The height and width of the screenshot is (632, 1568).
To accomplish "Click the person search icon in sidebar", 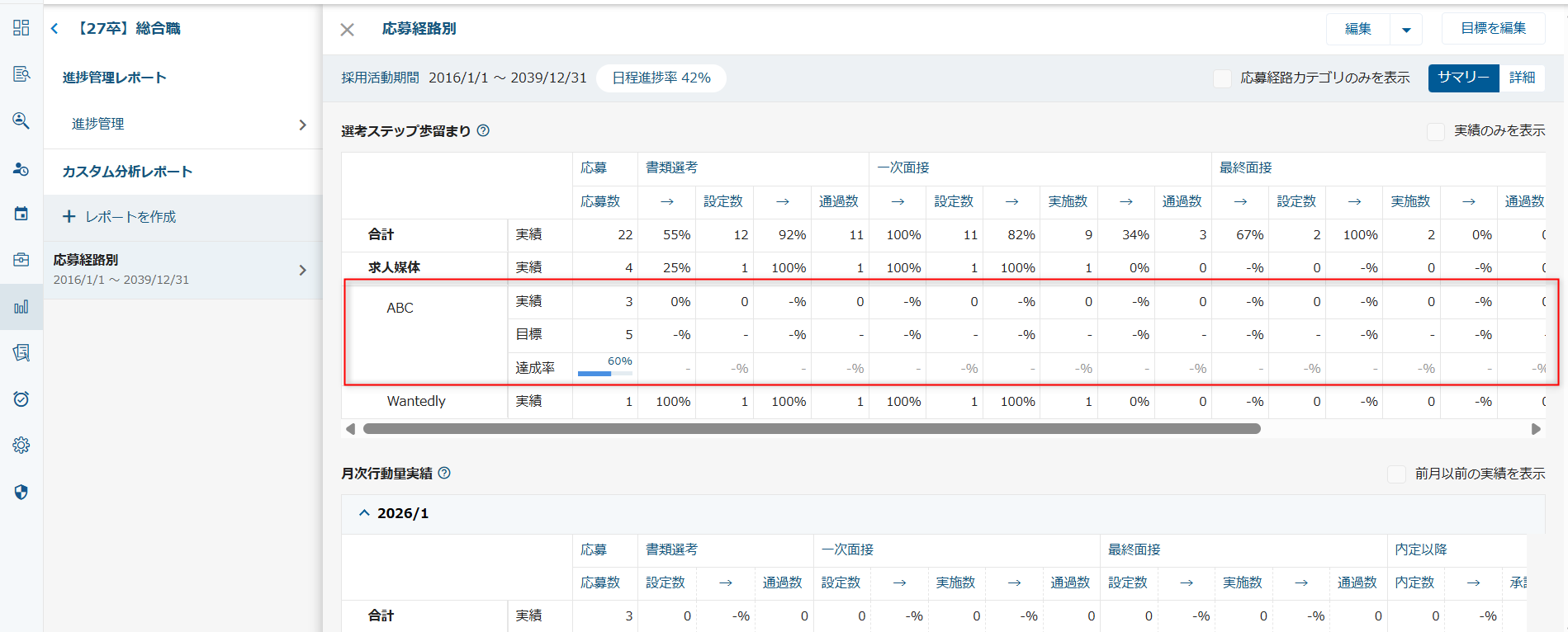I will (21, 121).
